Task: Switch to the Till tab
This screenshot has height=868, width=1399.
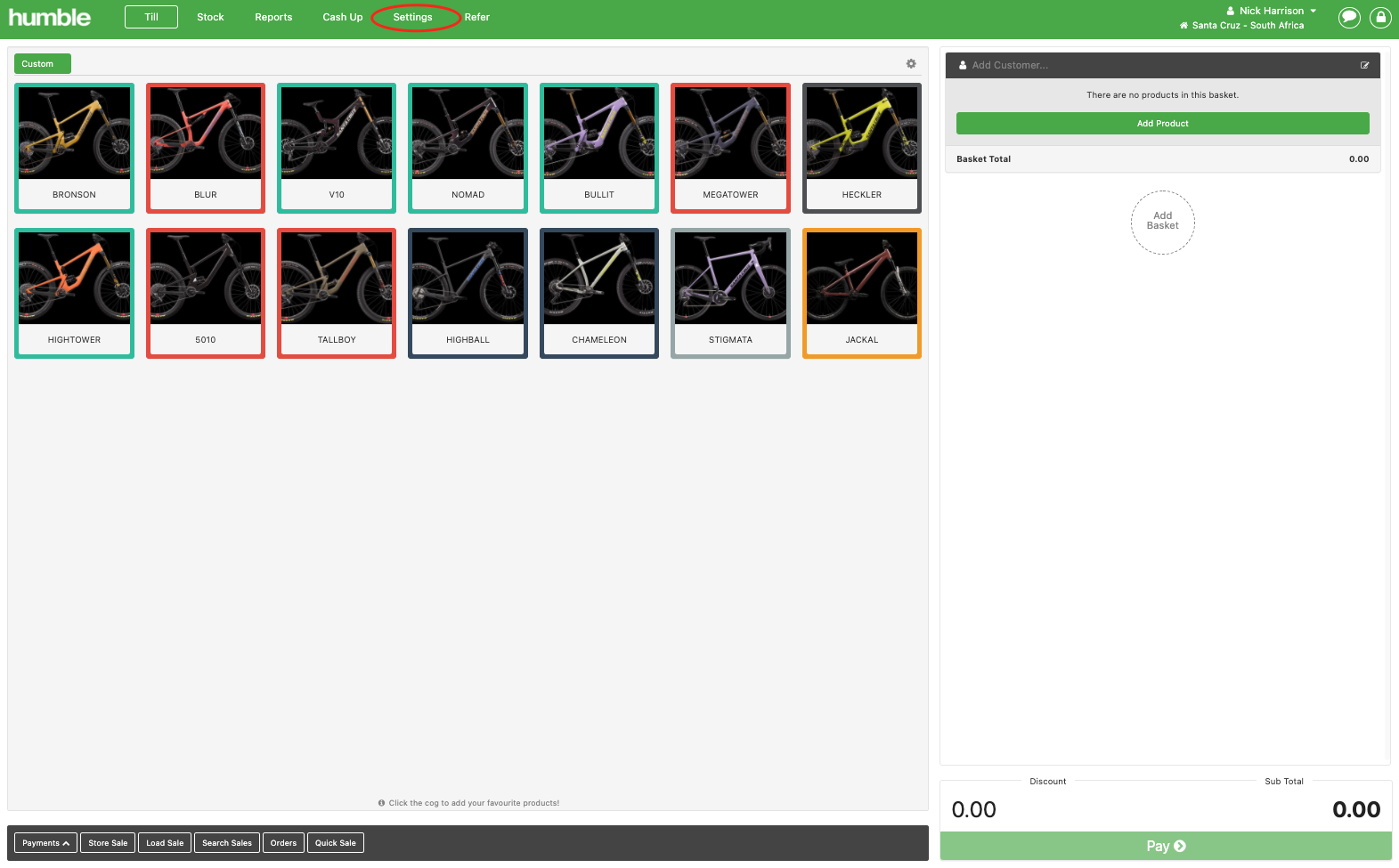Action: click(x=151, y=17)
